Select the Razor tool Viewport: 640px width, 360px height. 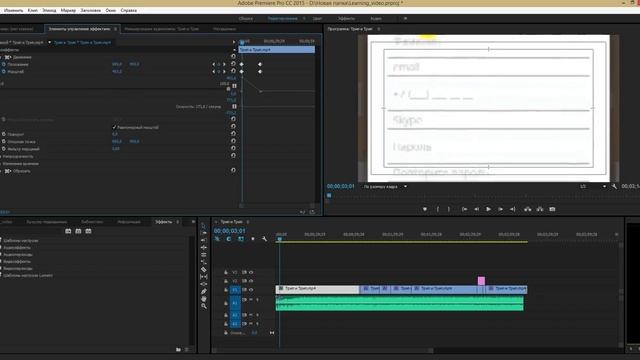coord(203,269)
